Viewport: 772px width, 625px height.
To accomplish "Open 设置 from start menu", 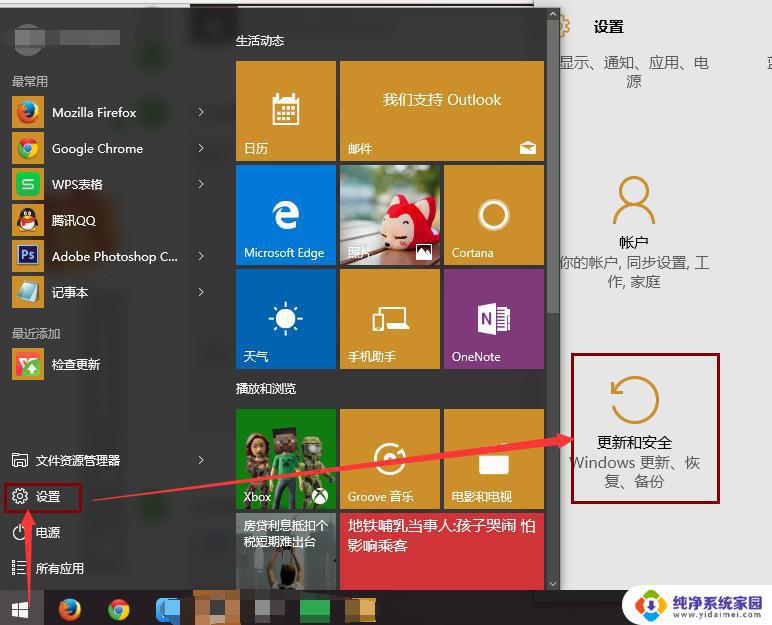I will [43, 496].
